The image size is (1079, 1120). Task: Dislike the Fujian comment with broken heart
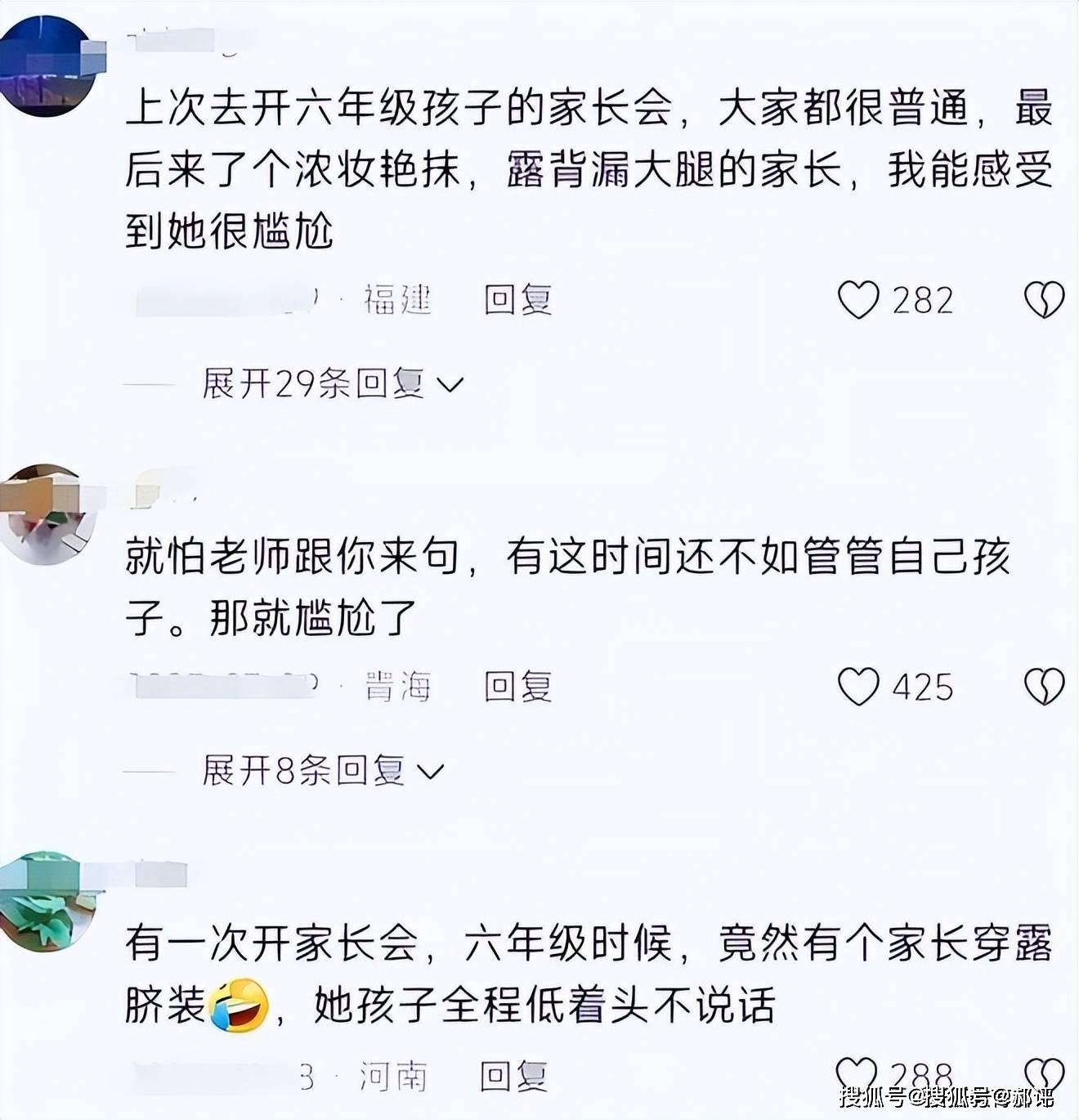[1044, 300]
